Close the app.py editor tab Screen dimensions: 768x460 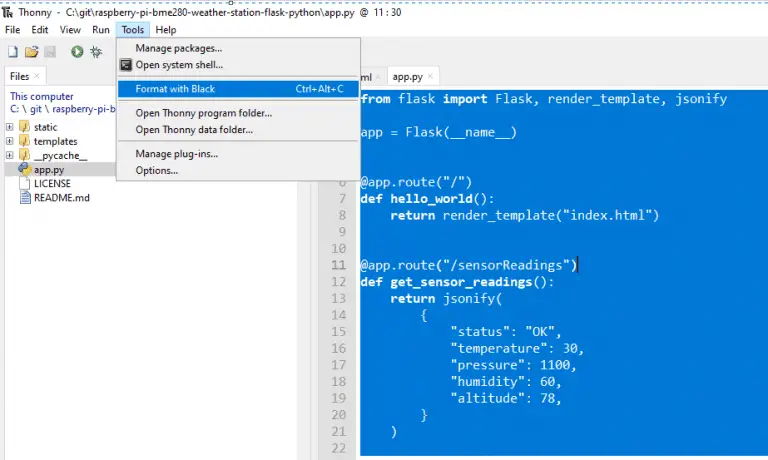(431, 76)
